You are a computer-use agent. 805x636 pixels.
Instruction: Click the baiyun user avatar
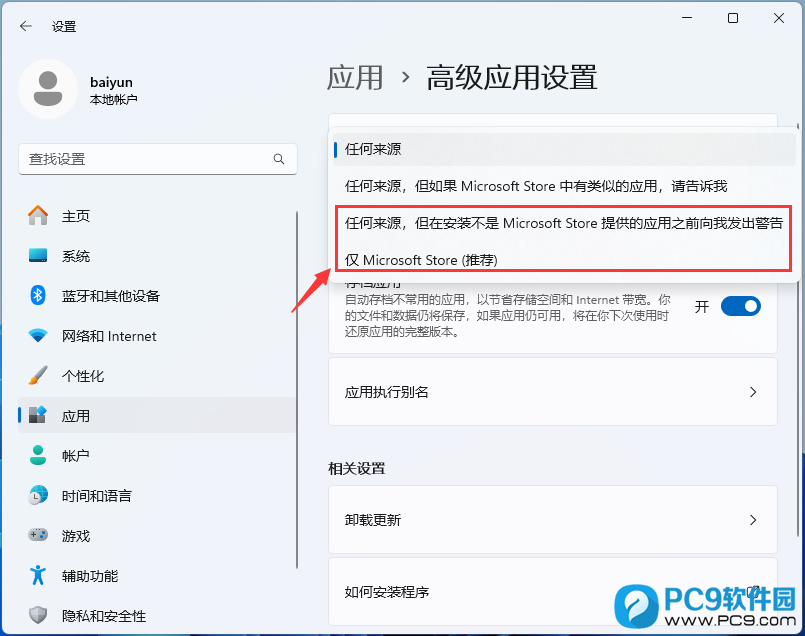[x=48, y=89]
